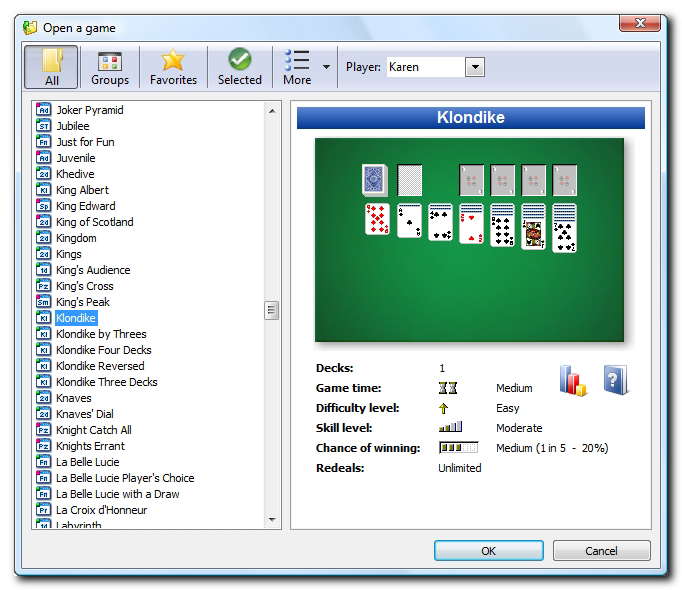Image resolution: width=682 pixels, height=590 pixels.
Task: Click the 2d icon beside King of Scotland
Action: click(43, 222)
